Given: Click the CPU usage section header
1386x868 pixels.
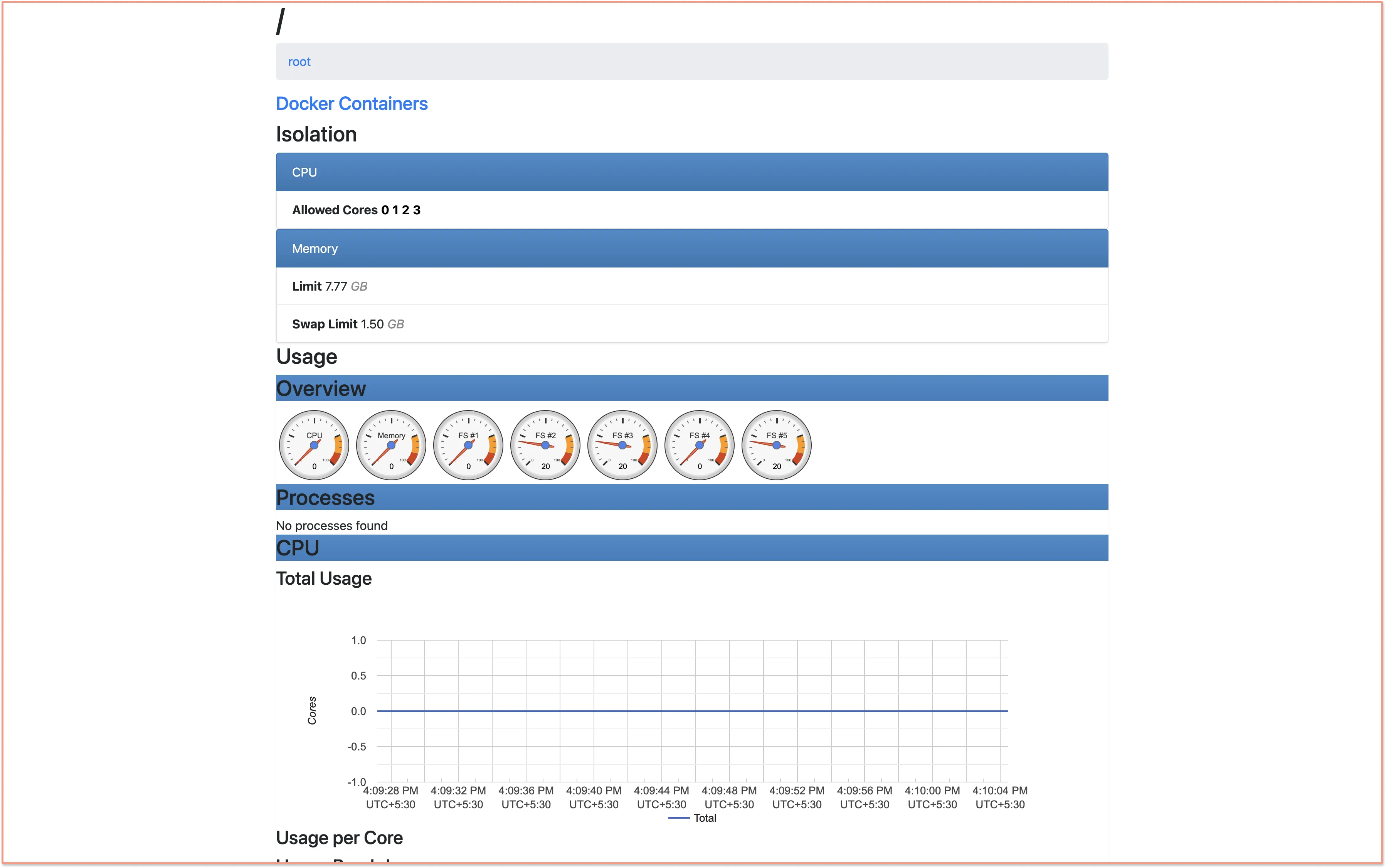Looking at the screenshot, I should pos(692,548).
